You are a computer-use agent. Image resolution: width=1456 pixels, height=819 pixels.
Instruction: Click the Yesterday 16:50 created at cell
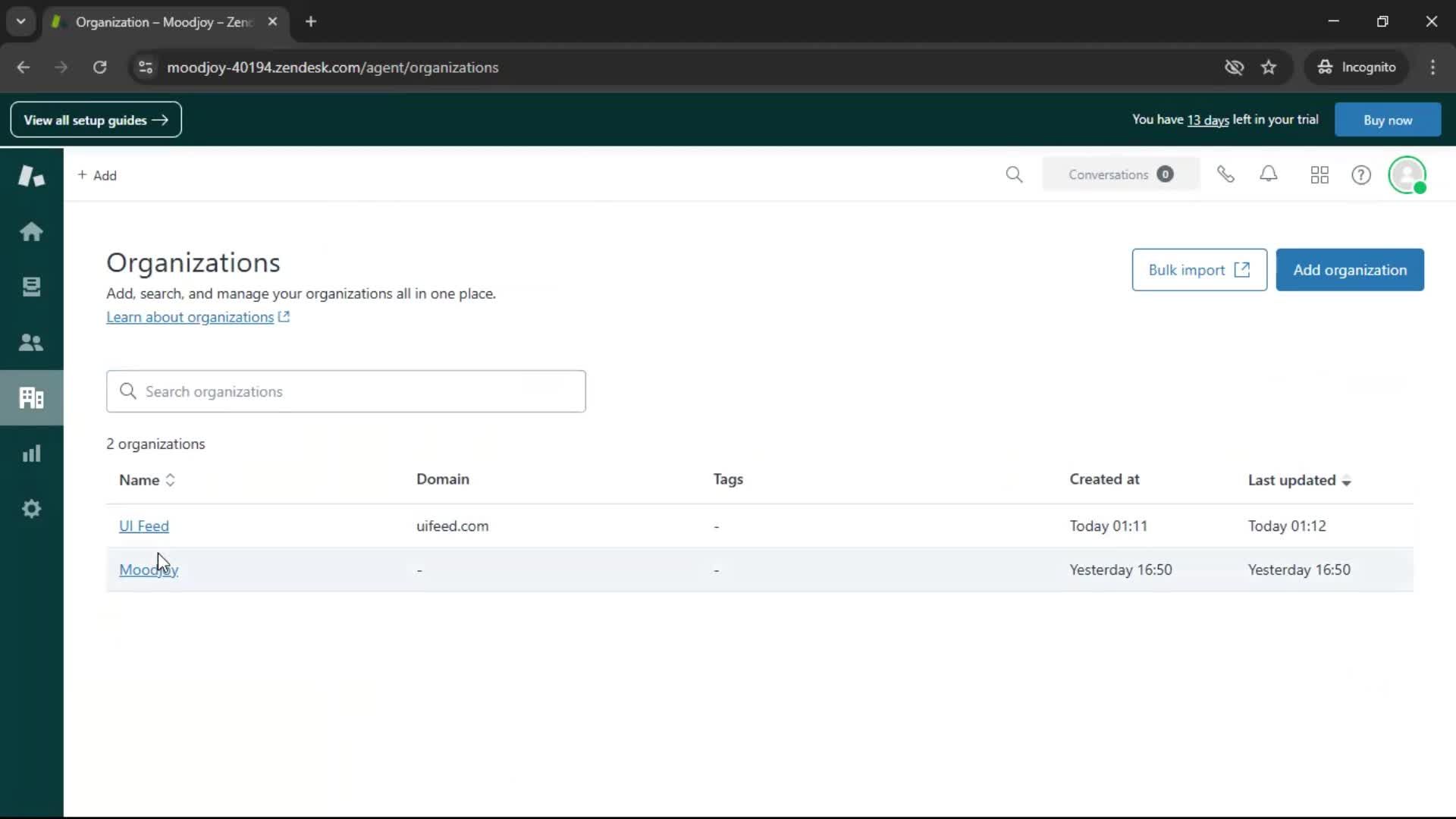point(1121,570)
